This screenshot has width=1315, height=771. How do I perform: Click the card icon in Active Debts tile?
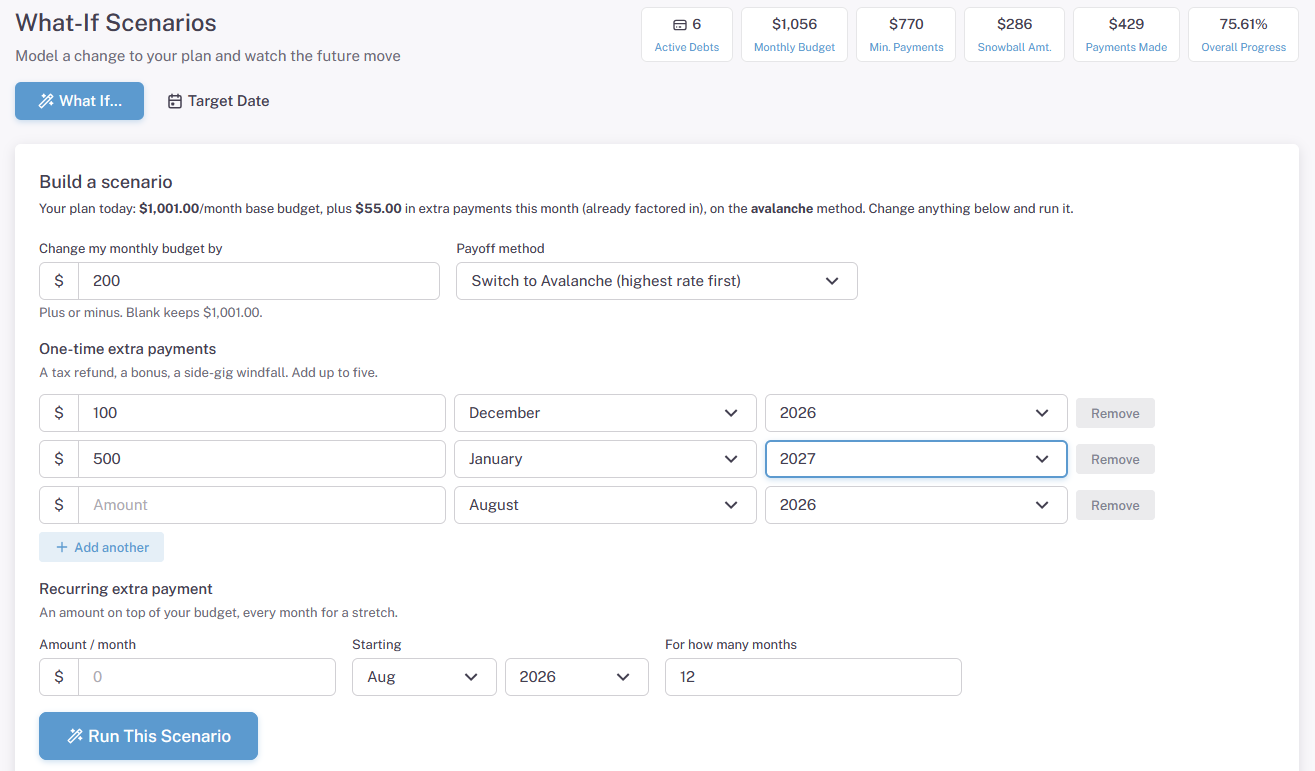pyautogui.click(x=680, y=24)
